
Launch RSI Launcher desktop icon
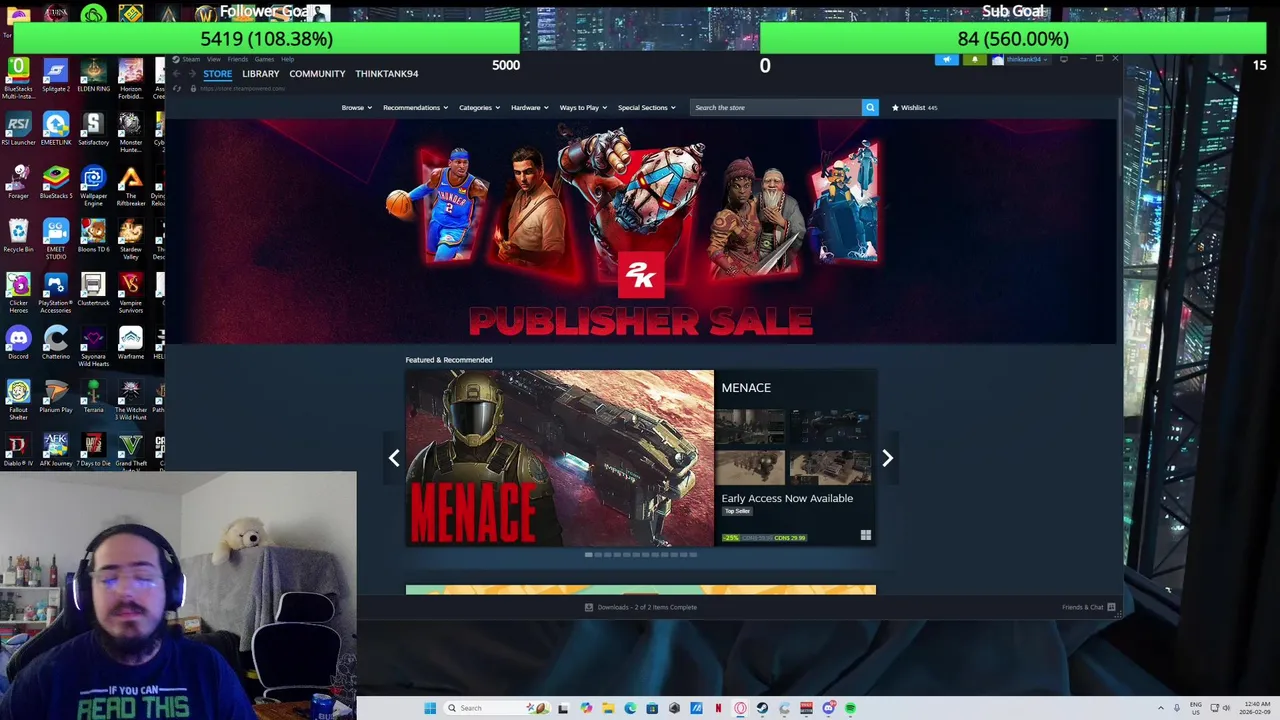18,130
